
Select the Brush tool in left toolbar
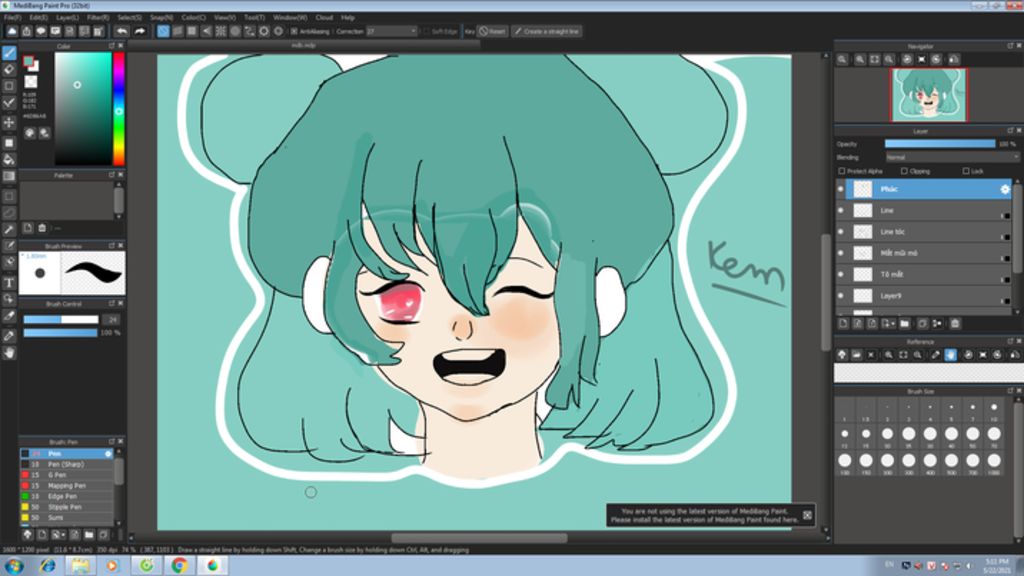tap(9, 53)
